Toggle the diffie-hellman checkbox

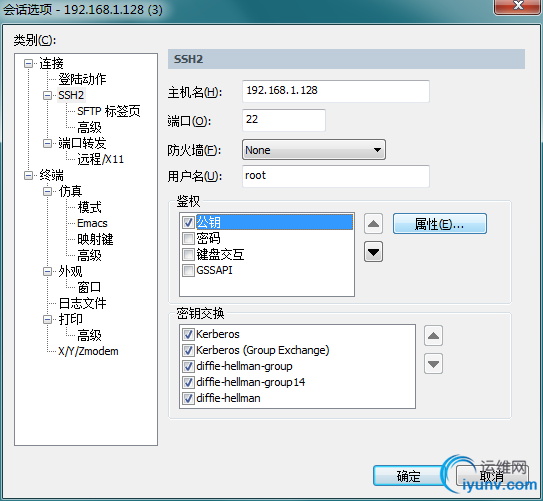(x=188, y=398)
